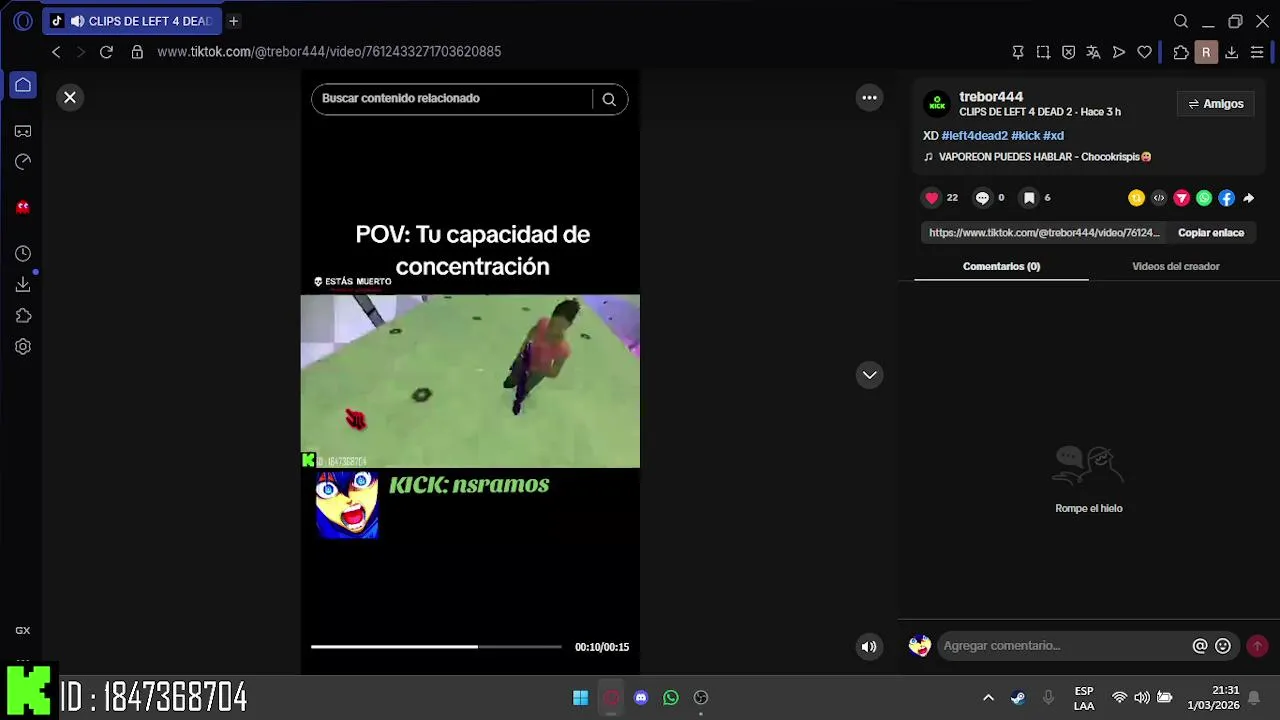
Task: Open a new browser tab
Action: point(233,21)
